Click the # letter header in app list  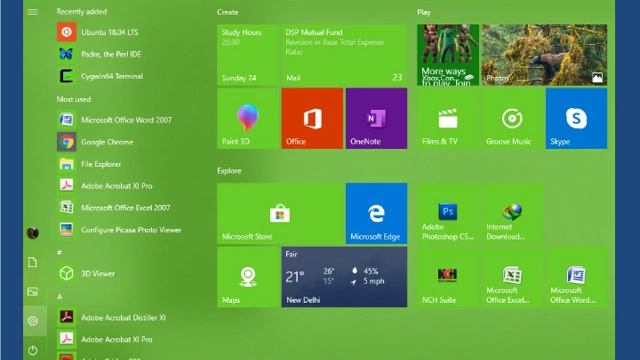coord(60,252)
